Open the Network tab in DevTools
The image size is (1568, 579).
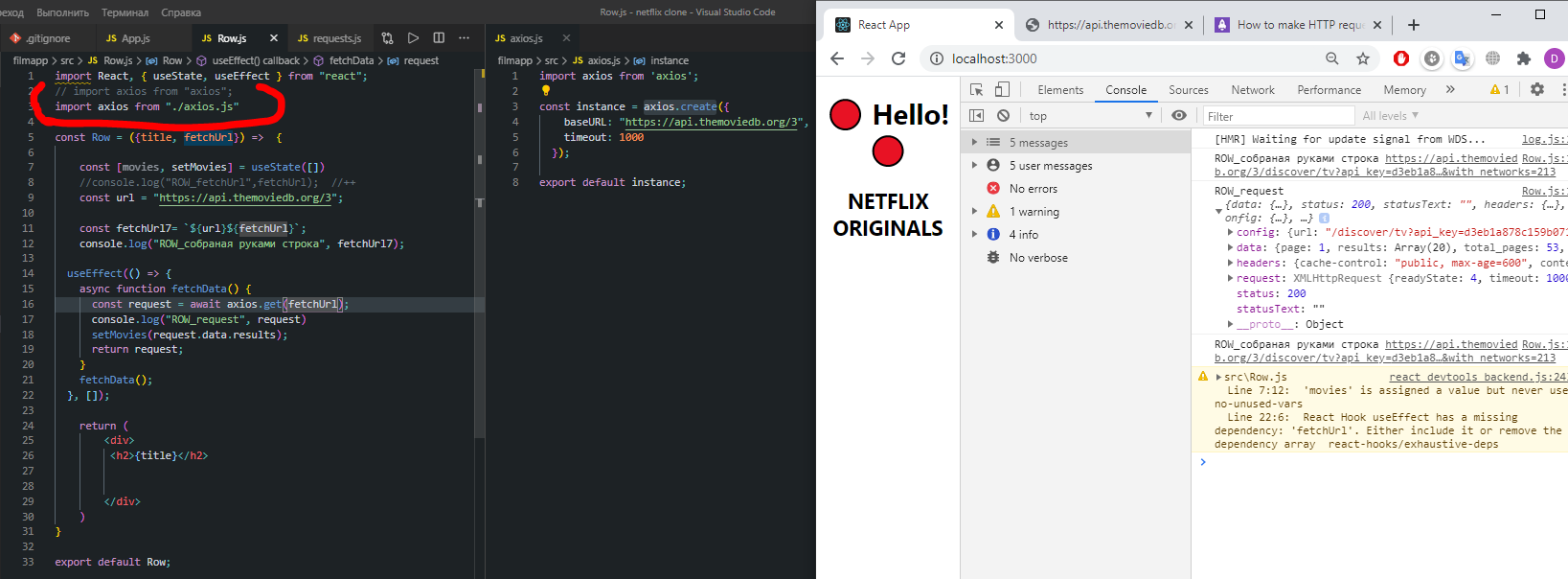pyautogui.click(x=1253, y=89)
